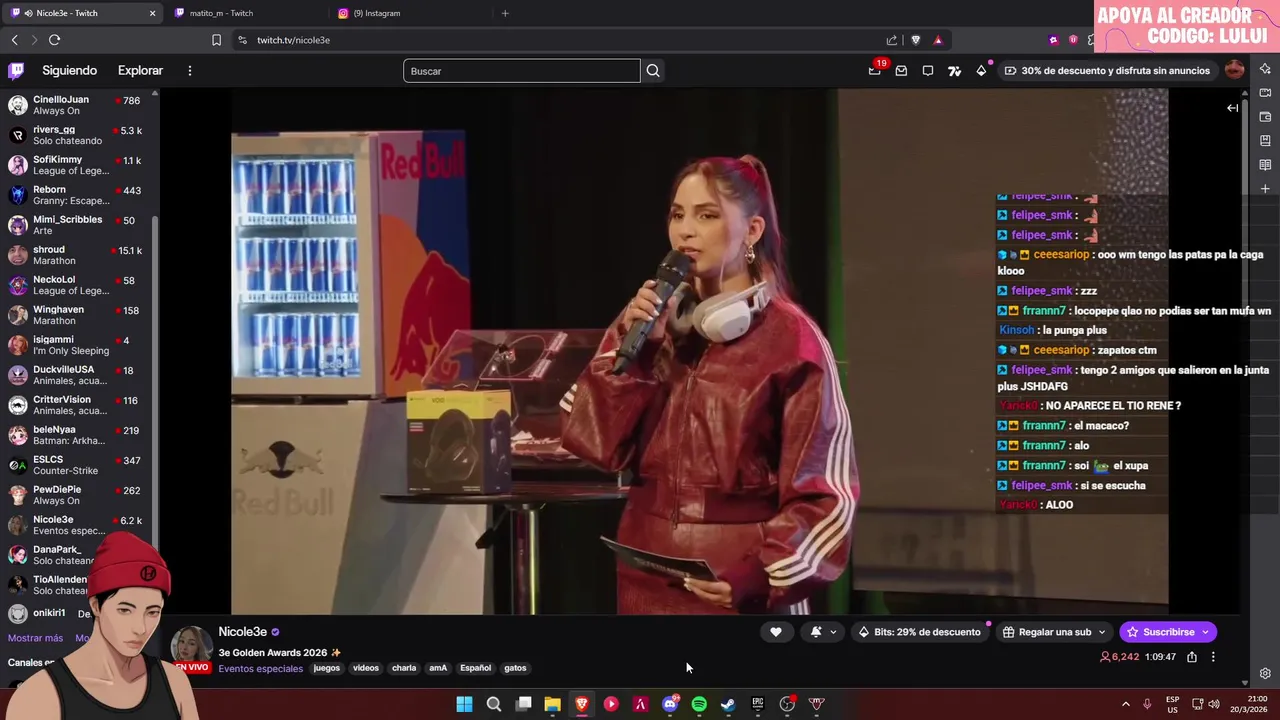Image resolution: width=1280 pixels, height=720 pixels.
Task: Go back to the previous page
Action: click(x=14, y=40)
